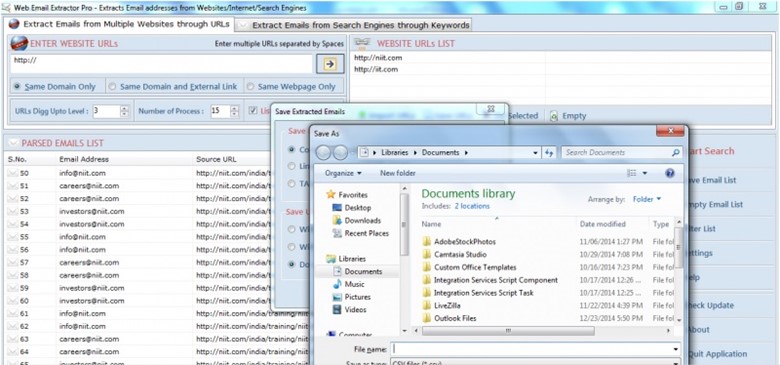Pick the Same Webpage Only option
The image size is (780, 365).
[x=292, y=87]
